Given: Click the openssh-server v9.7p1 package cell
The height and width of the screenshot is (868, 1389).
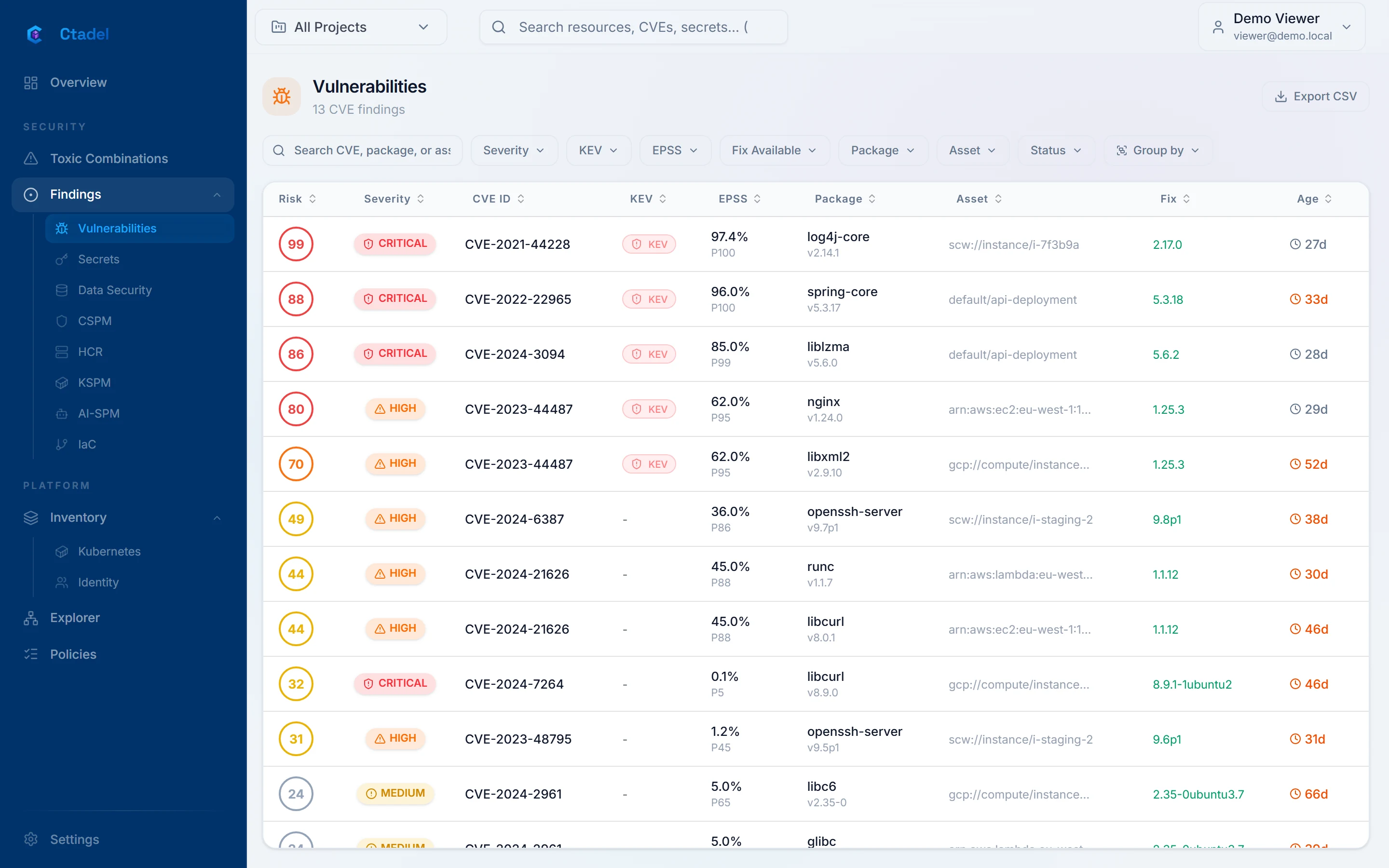Looking at the screenshot, I should 854,519.
